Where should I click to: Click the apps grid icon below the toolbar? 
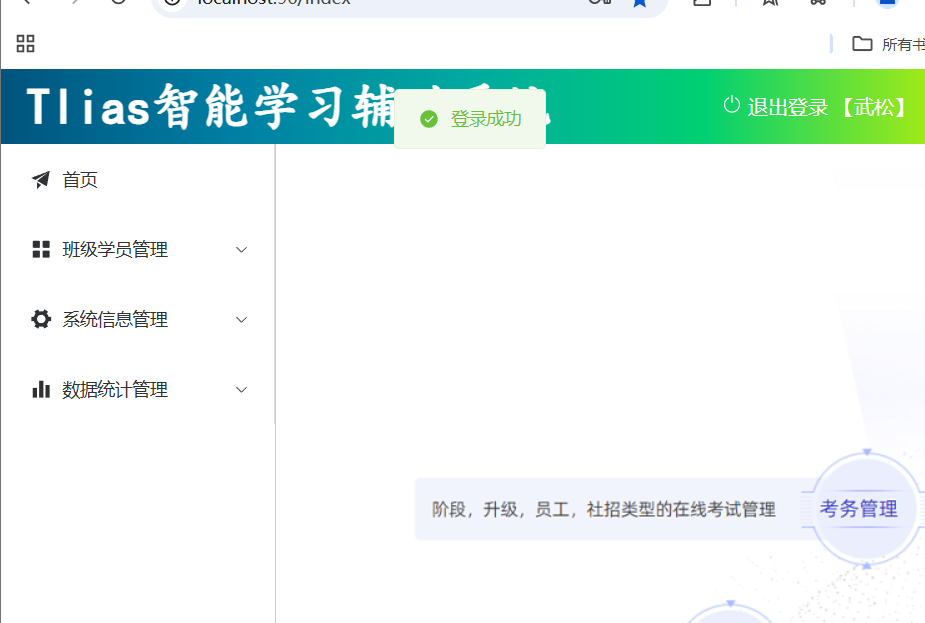[25, 43]
